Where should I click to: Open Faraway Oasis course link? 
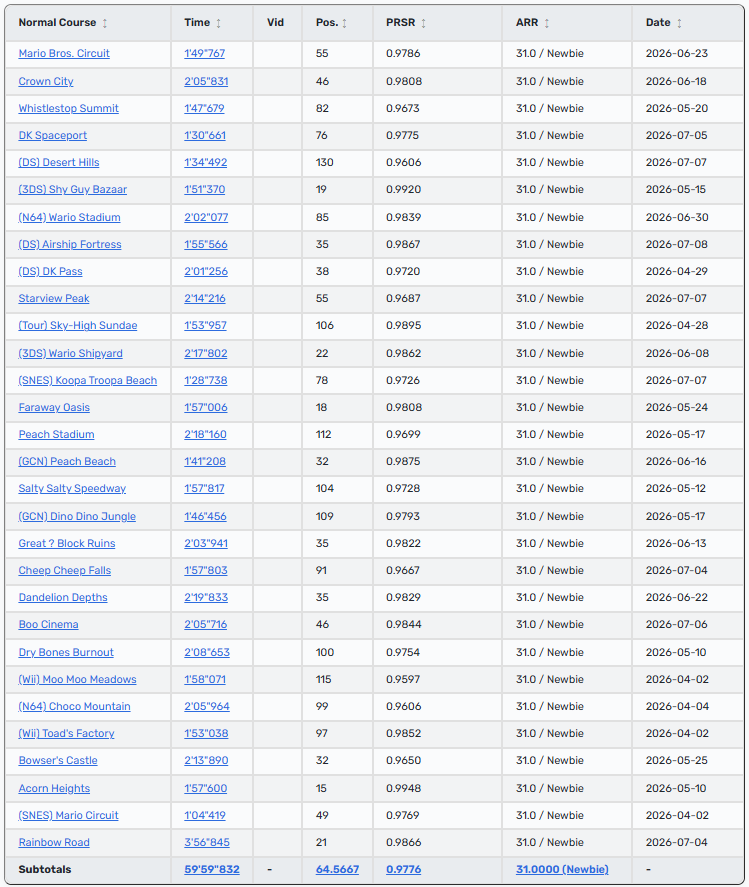[54, 408]
